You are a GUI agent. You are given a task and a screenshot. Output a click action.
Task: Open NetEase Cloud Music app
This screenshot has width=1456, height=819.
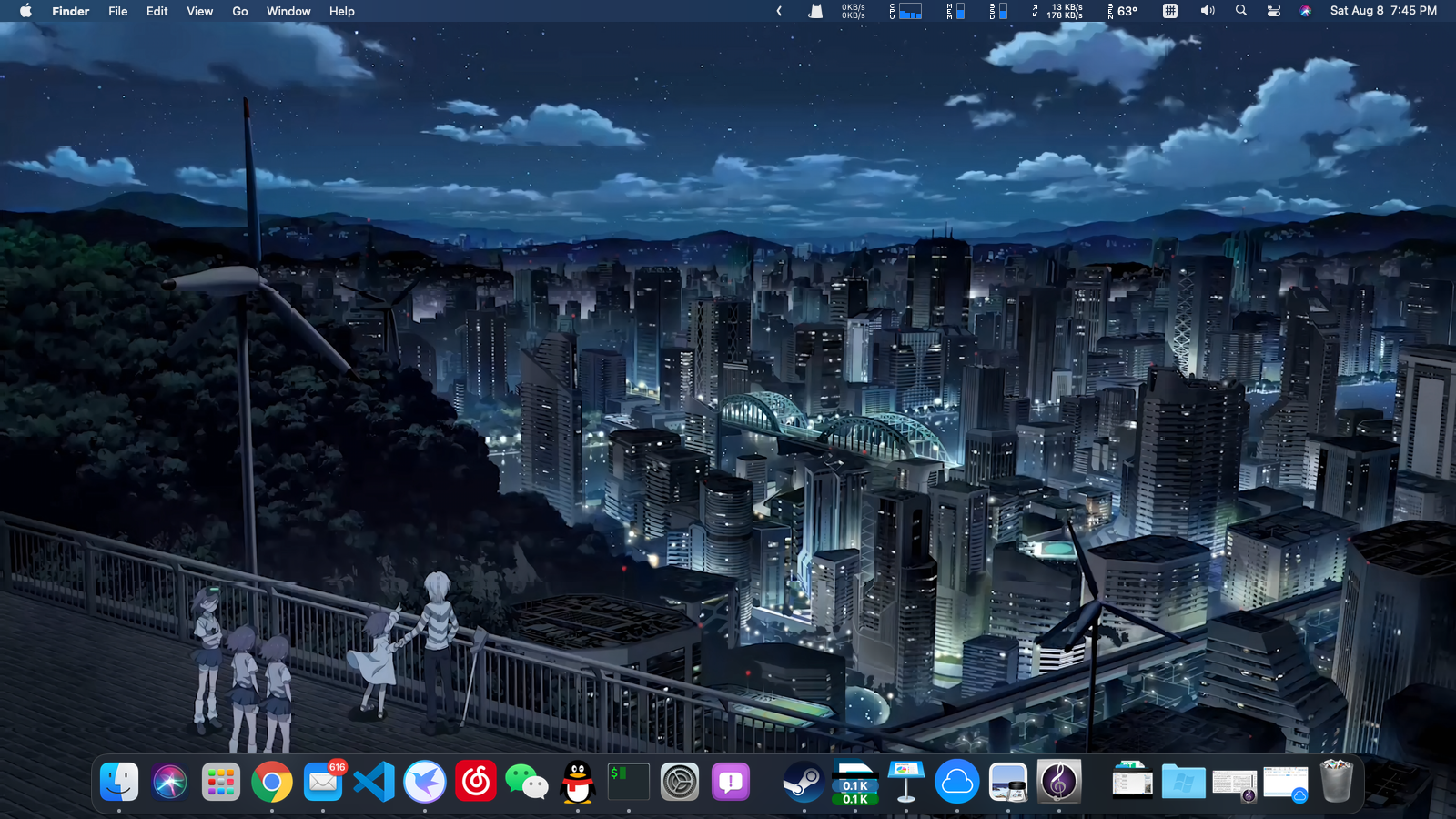(476, 782)
